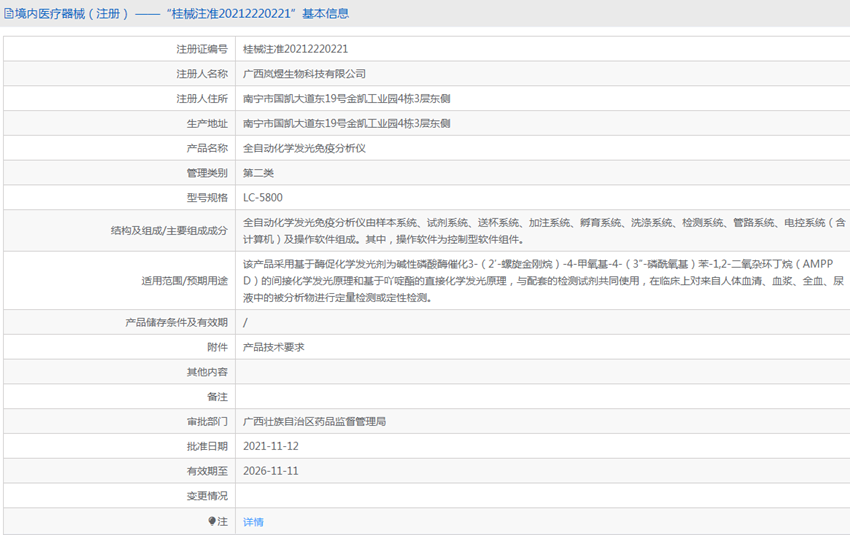Click the document icon in the page header
The height and width of the screenshot is (535, 850).
(9, 14)
